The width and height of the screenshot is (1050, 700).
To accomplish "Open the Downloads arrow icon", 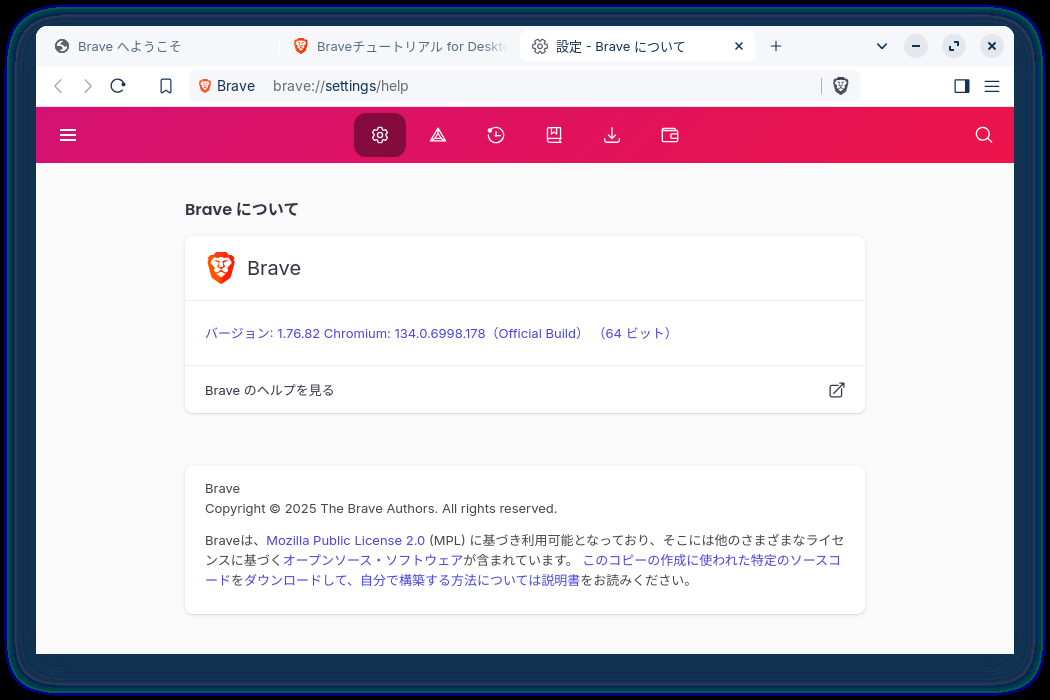I will tap(612, 135).
